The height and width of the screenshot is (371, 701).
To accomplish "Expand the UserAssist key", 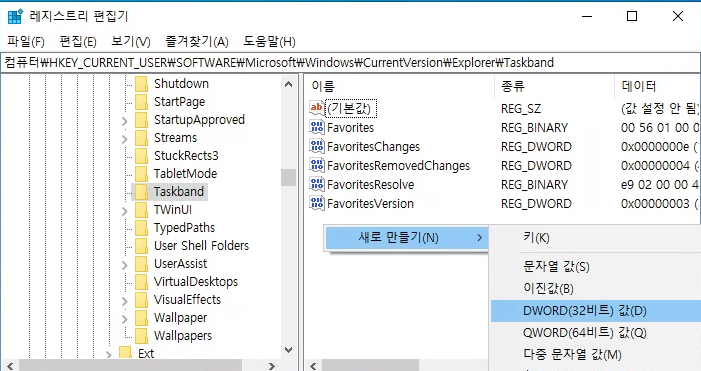I will pos(125,265).
